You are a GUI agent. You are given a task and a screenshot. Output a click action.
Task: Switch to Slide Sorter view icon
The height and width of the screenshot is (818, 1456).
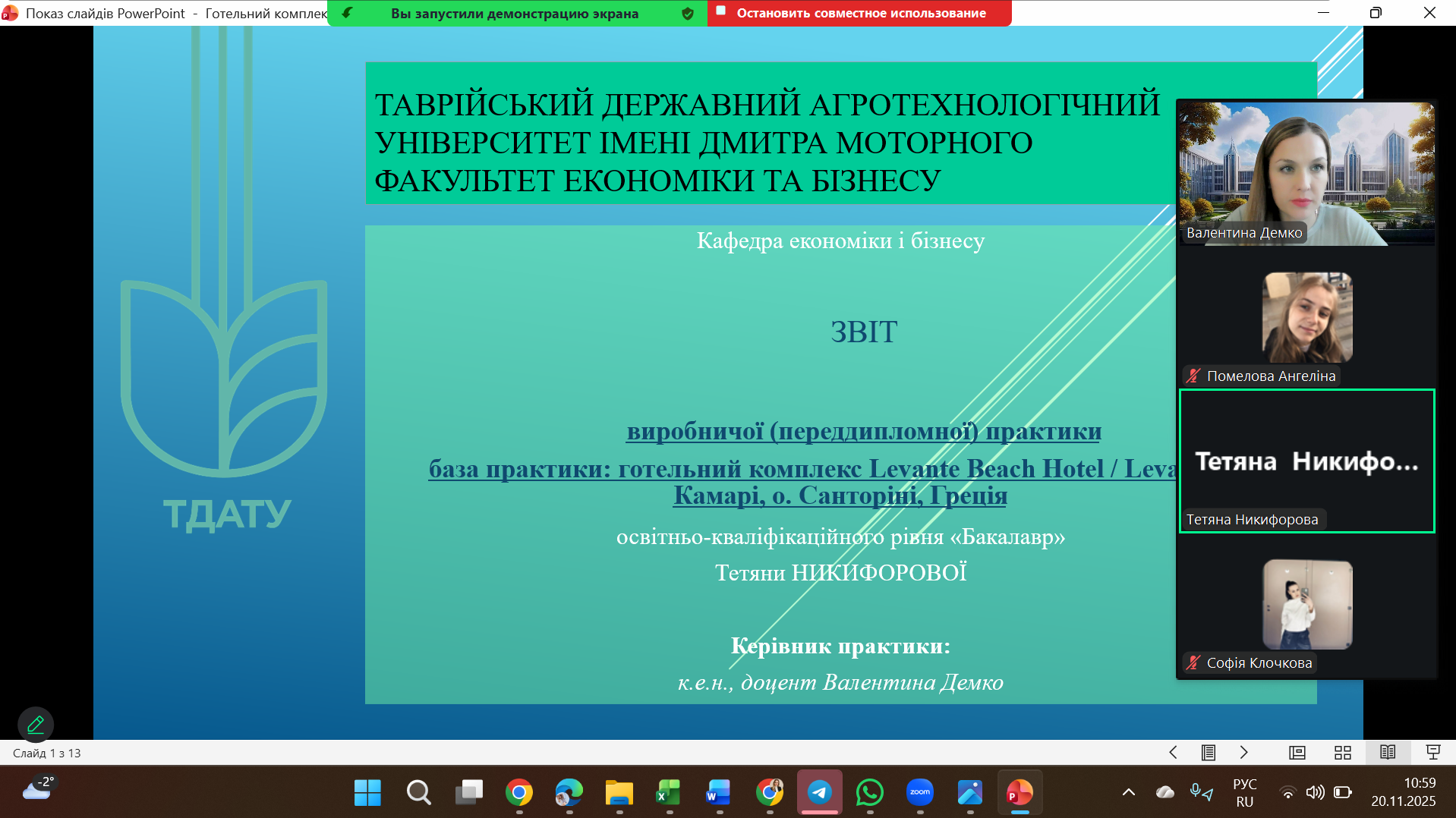1343,753
